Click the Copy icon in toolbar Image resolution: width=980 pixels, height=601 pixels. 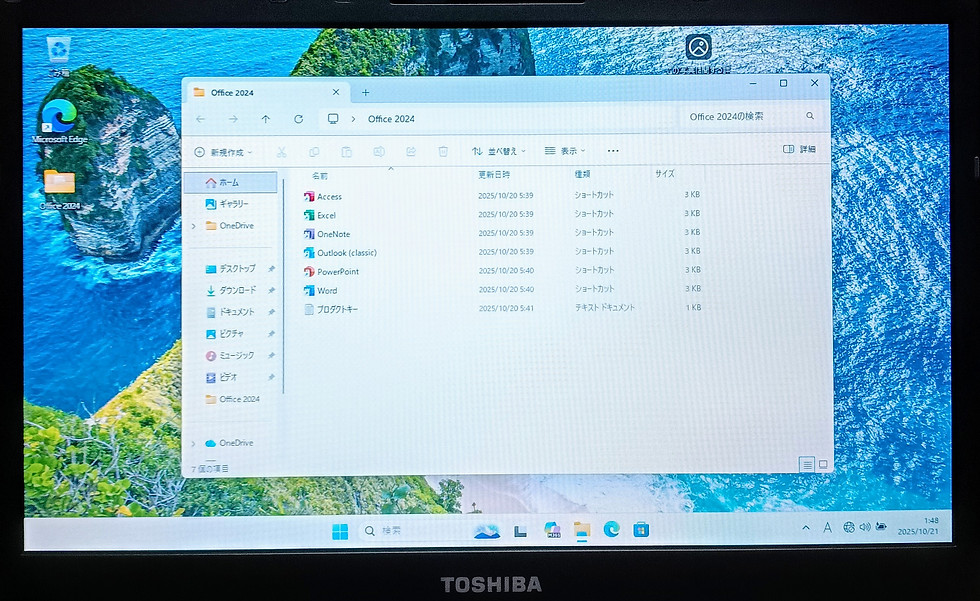[314, 152]
